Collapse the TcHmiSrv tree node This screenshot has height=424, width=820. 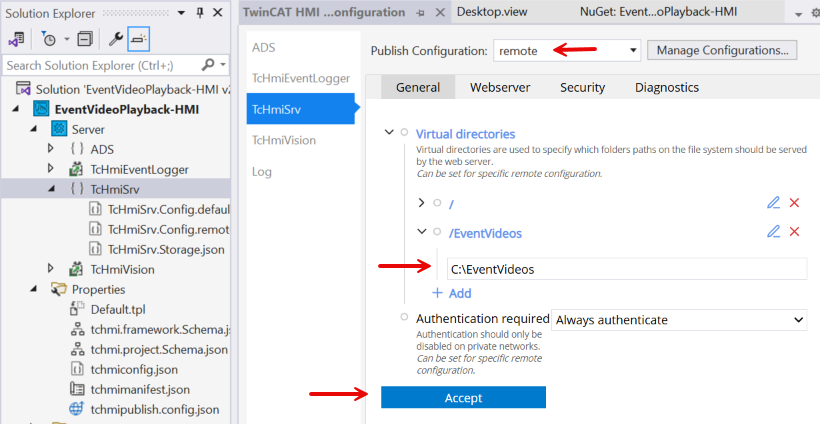click(x=51, y=188)
